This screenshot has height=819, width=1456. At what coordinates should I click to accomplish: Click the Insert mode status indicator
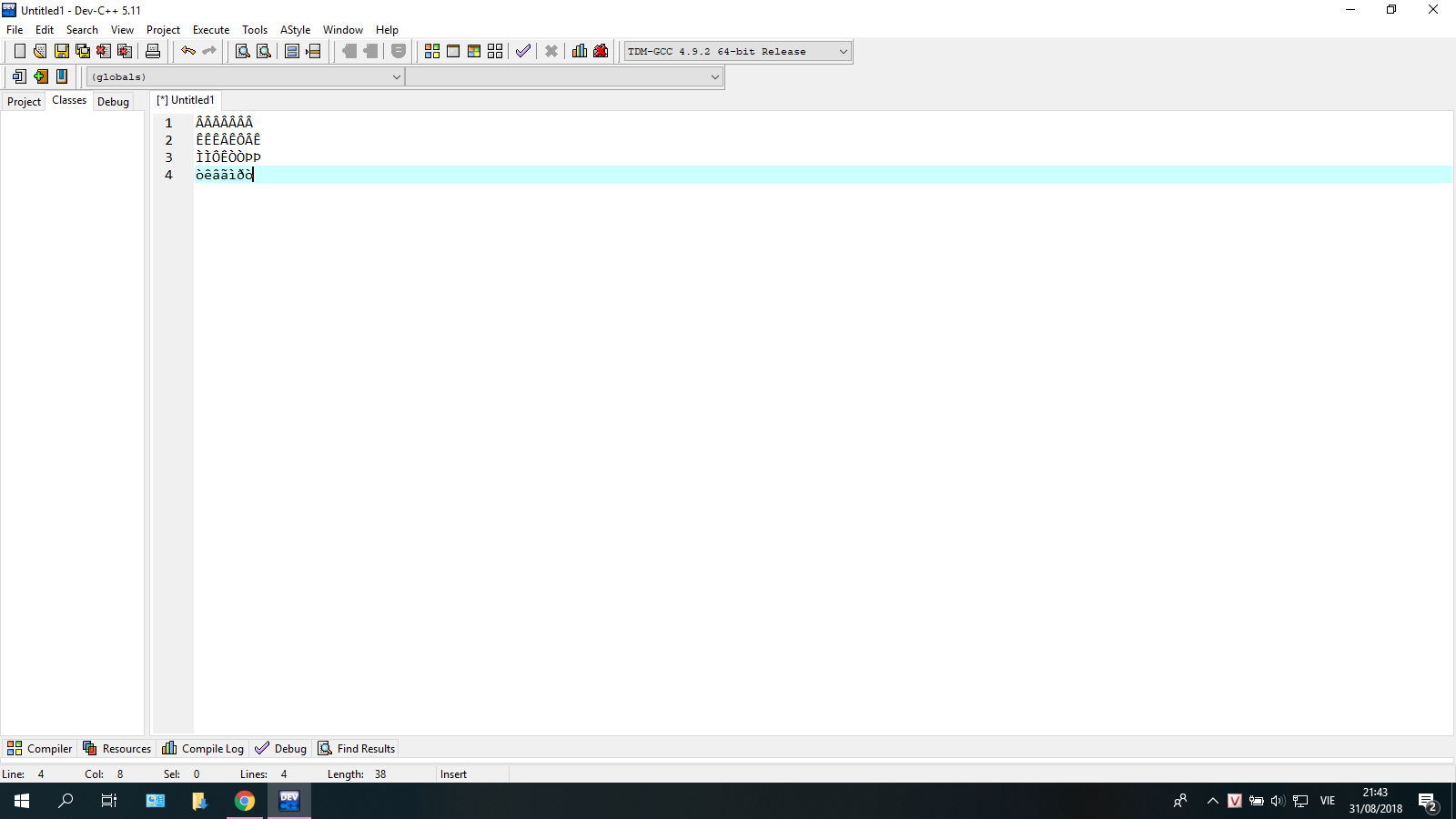pos(453,774)
